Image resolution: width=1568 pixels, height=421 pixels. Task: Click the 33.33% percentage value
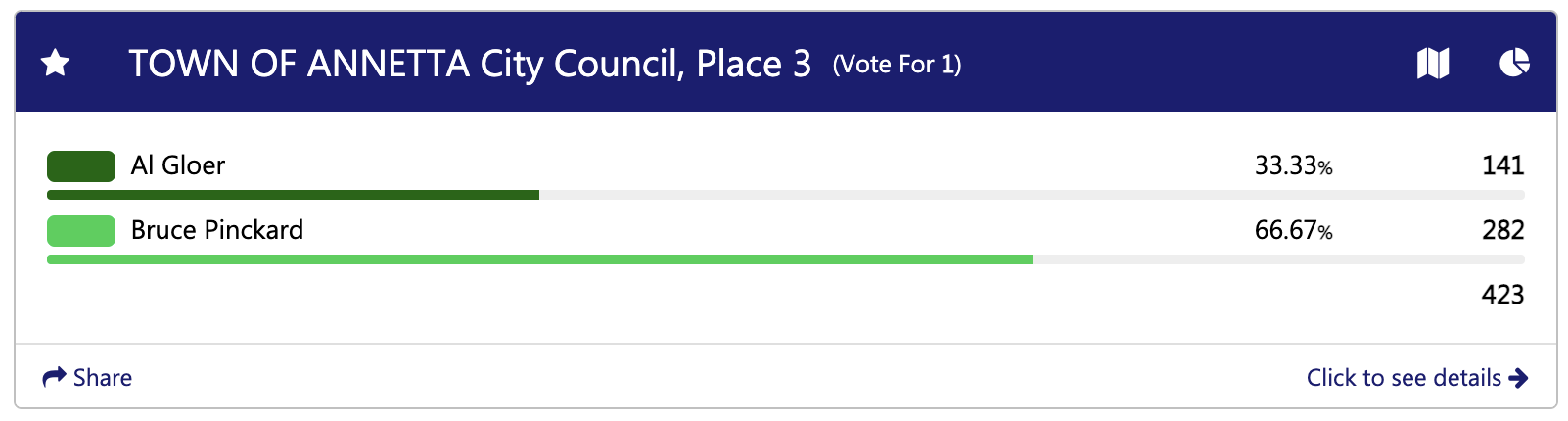[x=1293, y=165]
